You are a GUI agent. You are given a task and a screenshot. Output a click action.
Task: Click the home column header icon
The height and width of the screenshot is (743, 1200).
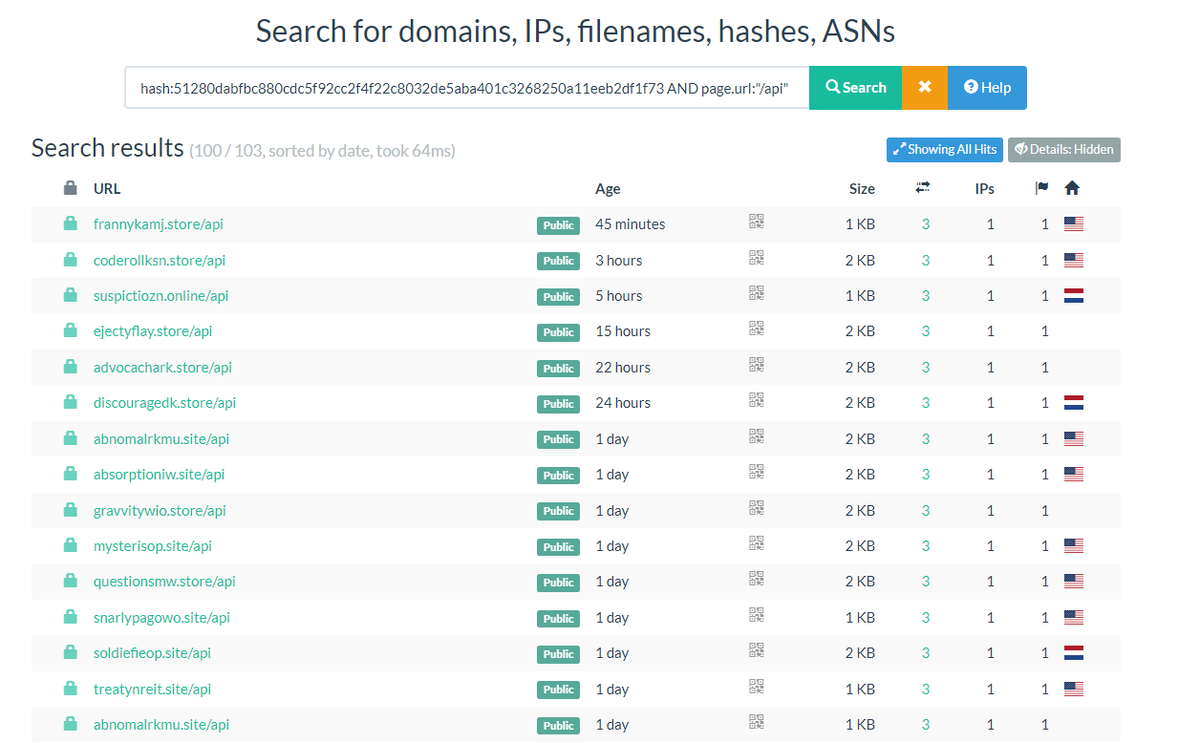[1072, 188]
